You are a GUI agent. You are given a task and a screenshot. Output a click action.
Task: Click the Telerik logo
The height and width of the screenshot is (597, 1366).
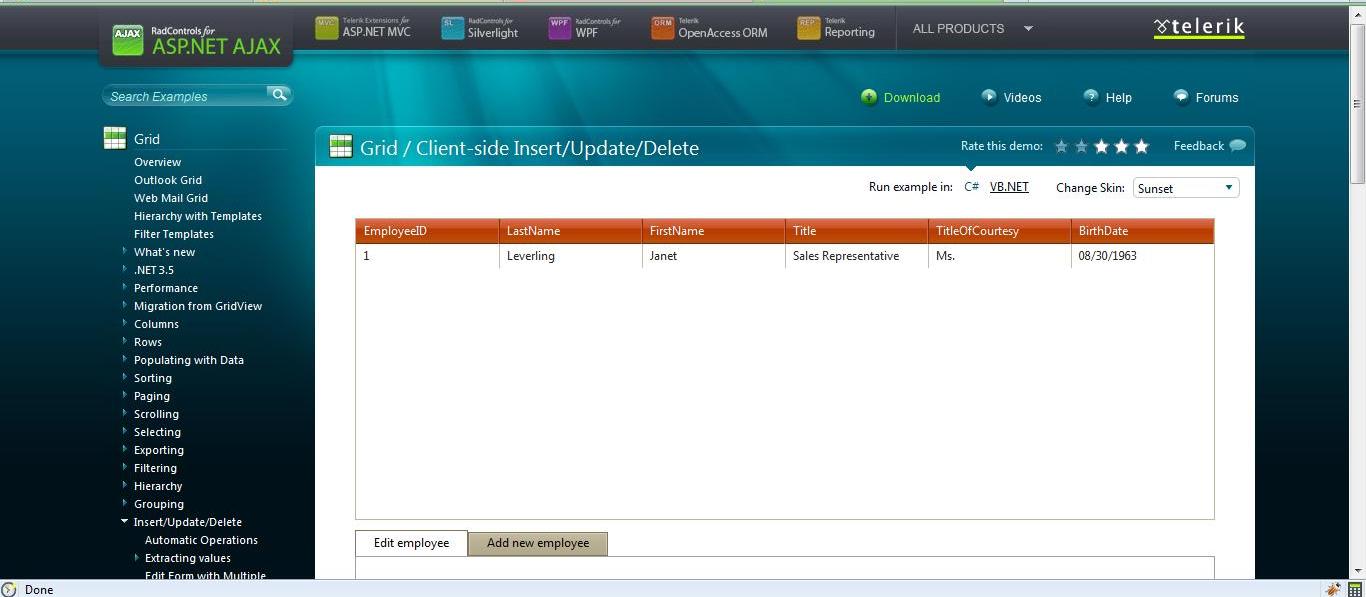pyautogui.click(x=1199, y=28)
